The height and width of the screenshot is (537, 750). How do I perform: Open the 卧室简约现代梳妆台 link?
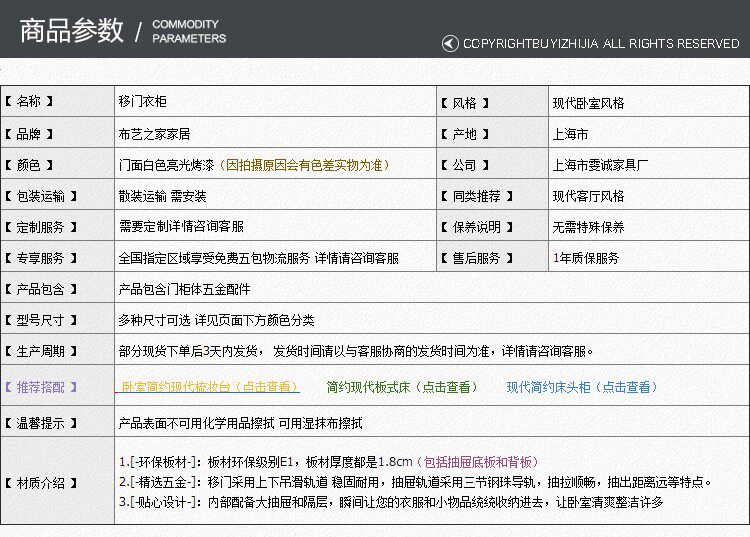[210, 387]
